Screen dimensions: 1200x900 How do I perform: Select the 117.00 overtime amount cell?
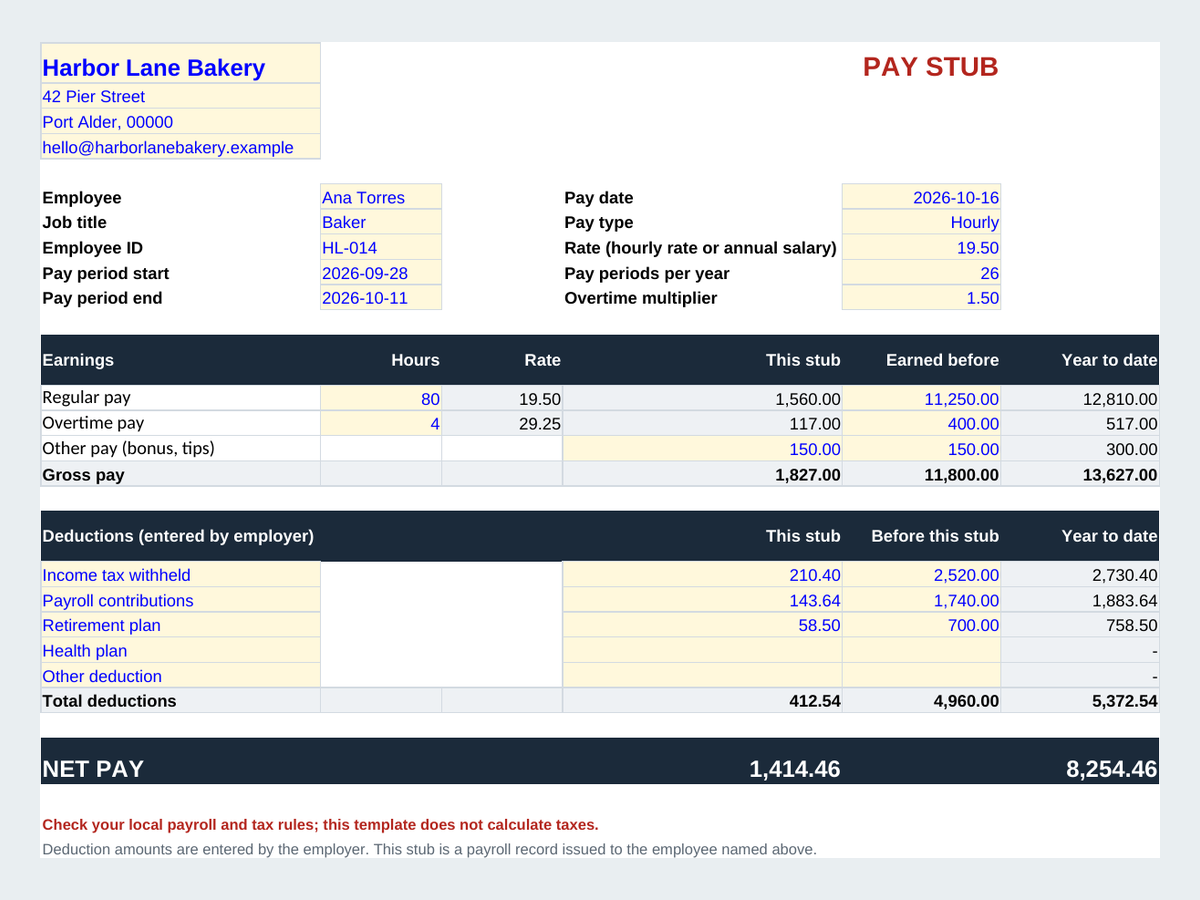(702, 423)
